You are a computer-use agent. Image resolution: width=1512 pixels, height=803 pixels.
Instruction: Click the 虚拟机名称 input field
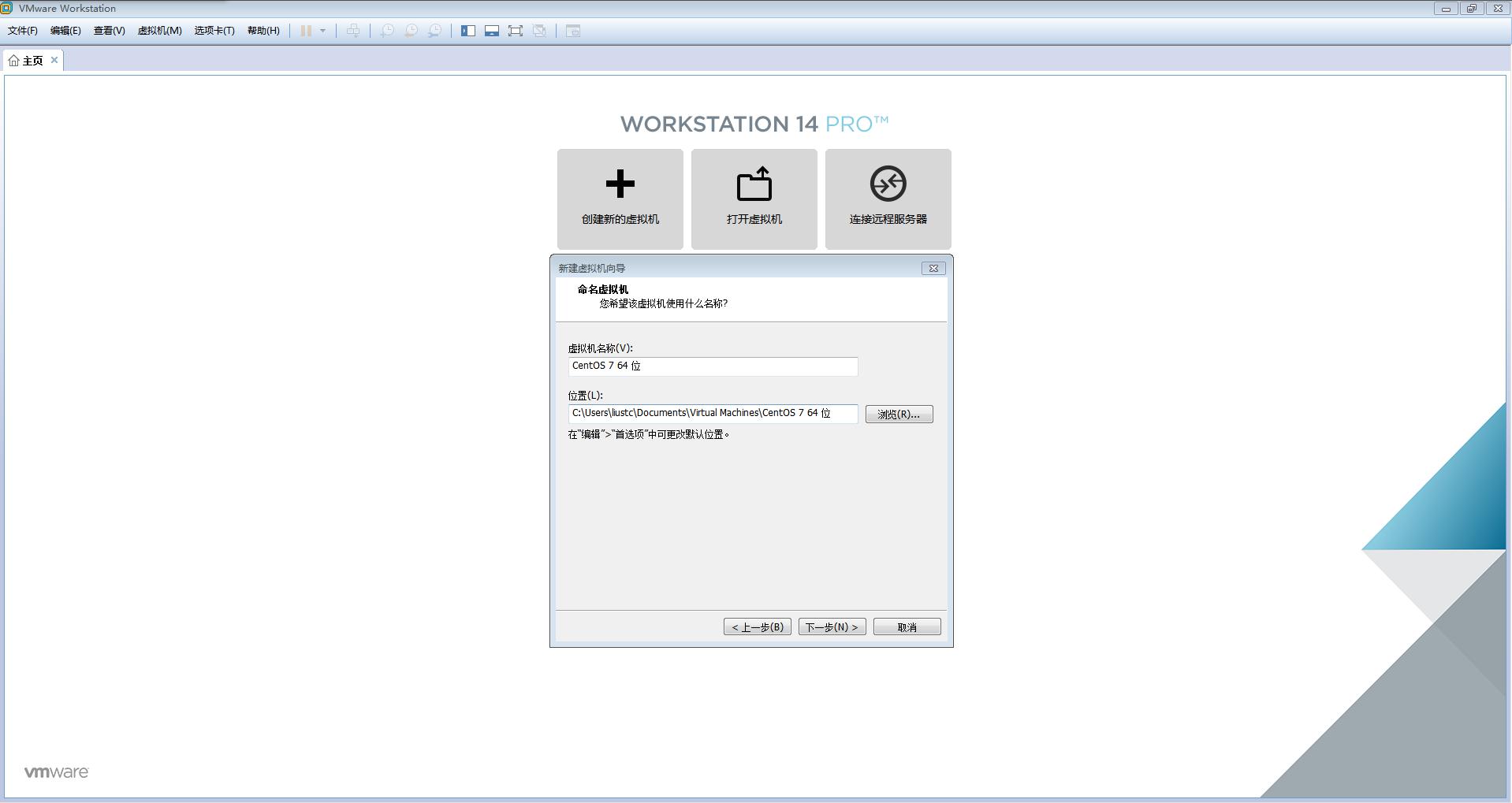tap(713, 366)
